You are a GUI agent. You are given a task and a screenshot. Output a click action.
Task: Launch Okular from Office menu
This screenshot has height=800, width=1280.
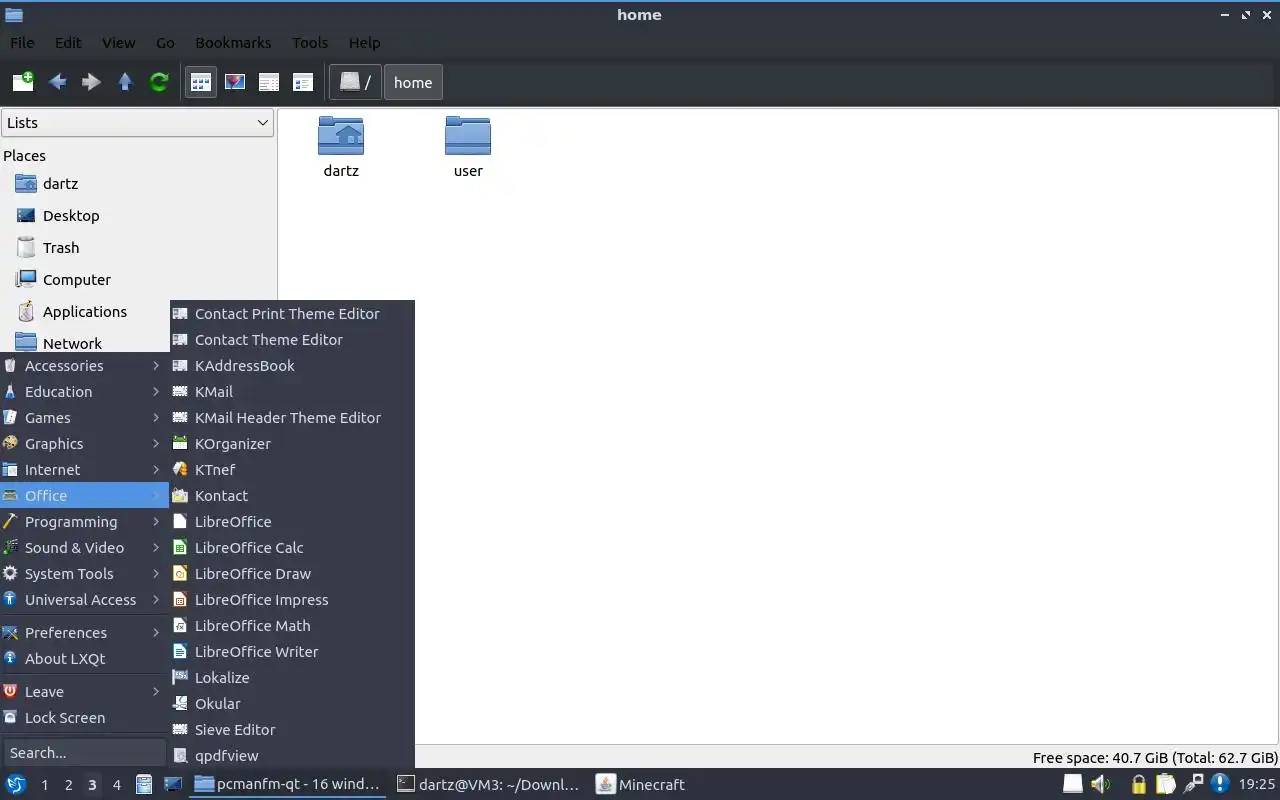point(292,704)
